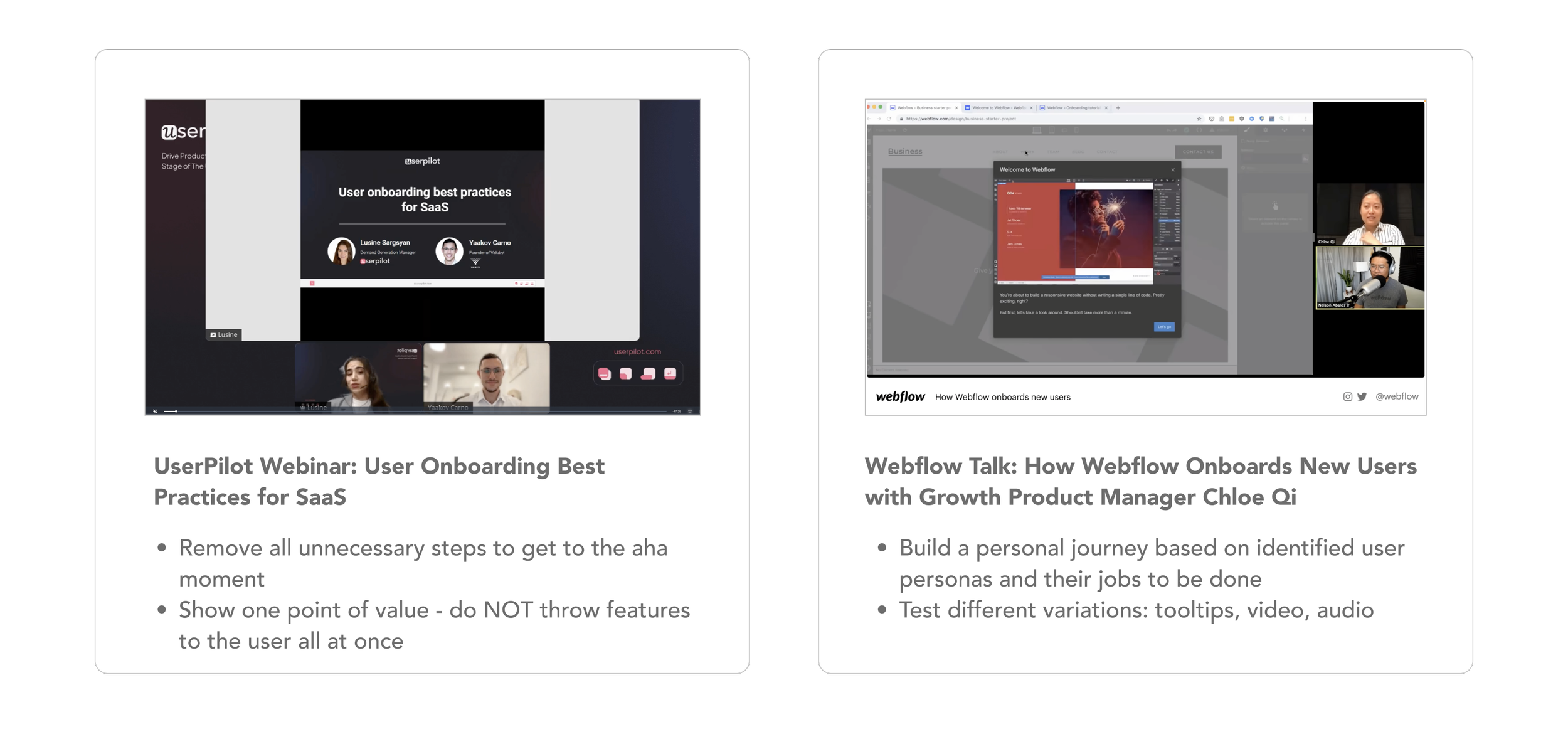Enter fullscreen on the UserPilot webinar video
Screen dimensions: 1568x749
click(x=690, y=411)
